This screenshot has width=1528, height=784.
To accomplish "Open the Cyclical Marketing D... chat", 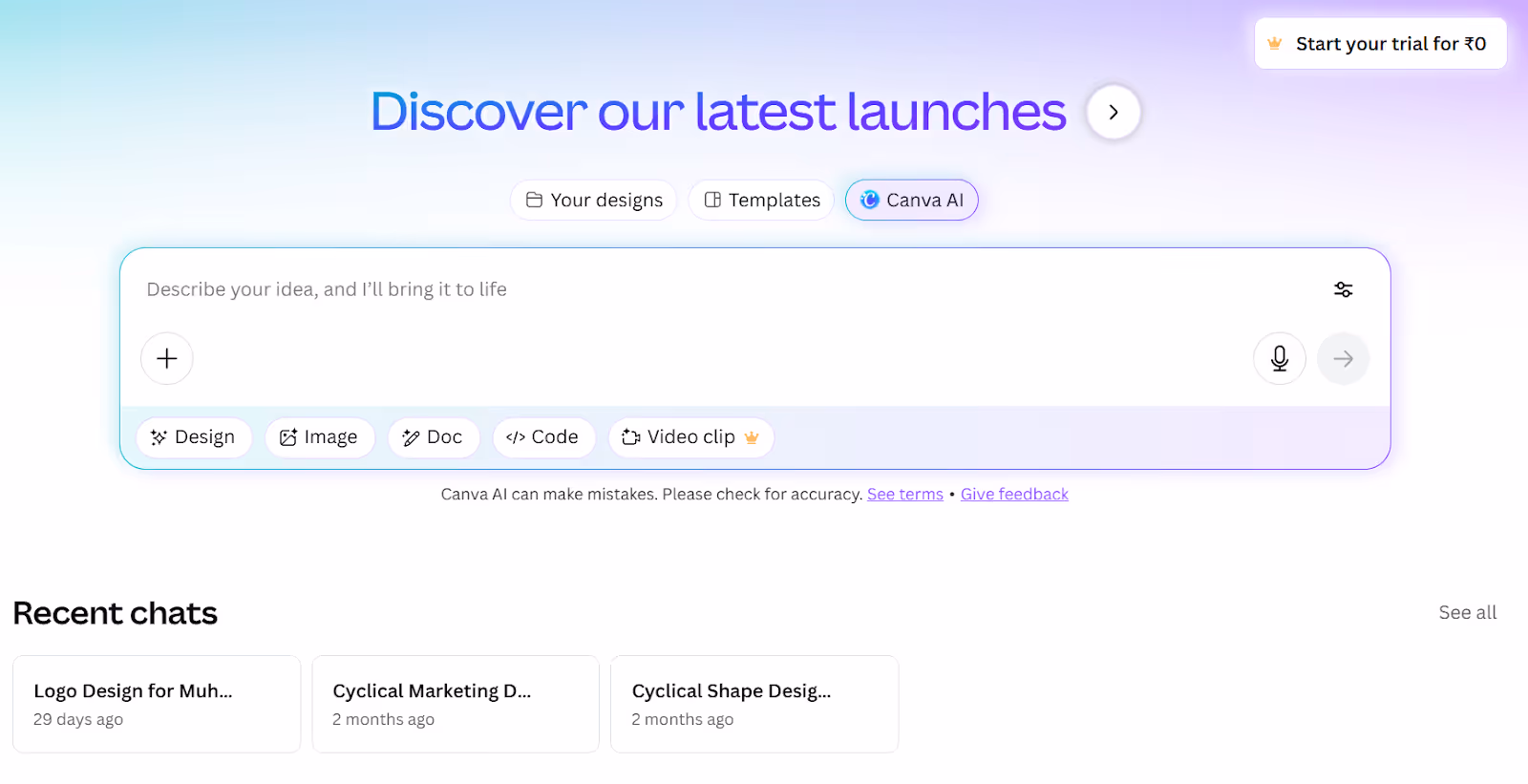I will 456,704.
